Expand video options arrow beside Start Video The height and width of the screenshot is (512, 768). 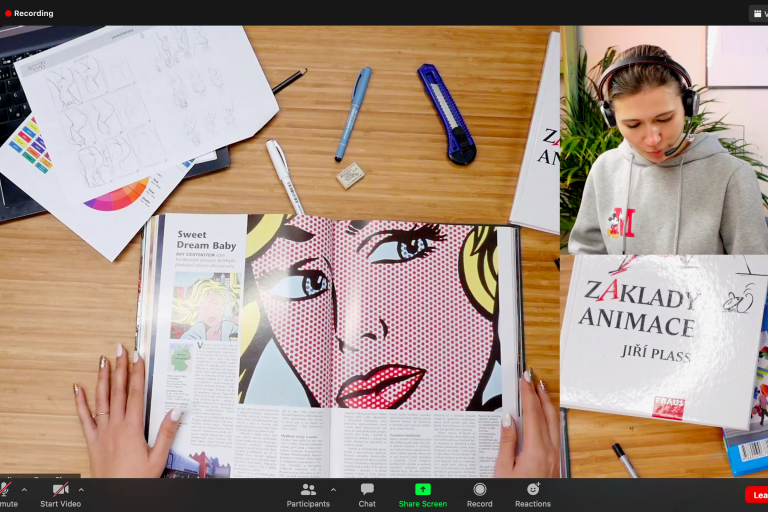(x=81, y=490)
